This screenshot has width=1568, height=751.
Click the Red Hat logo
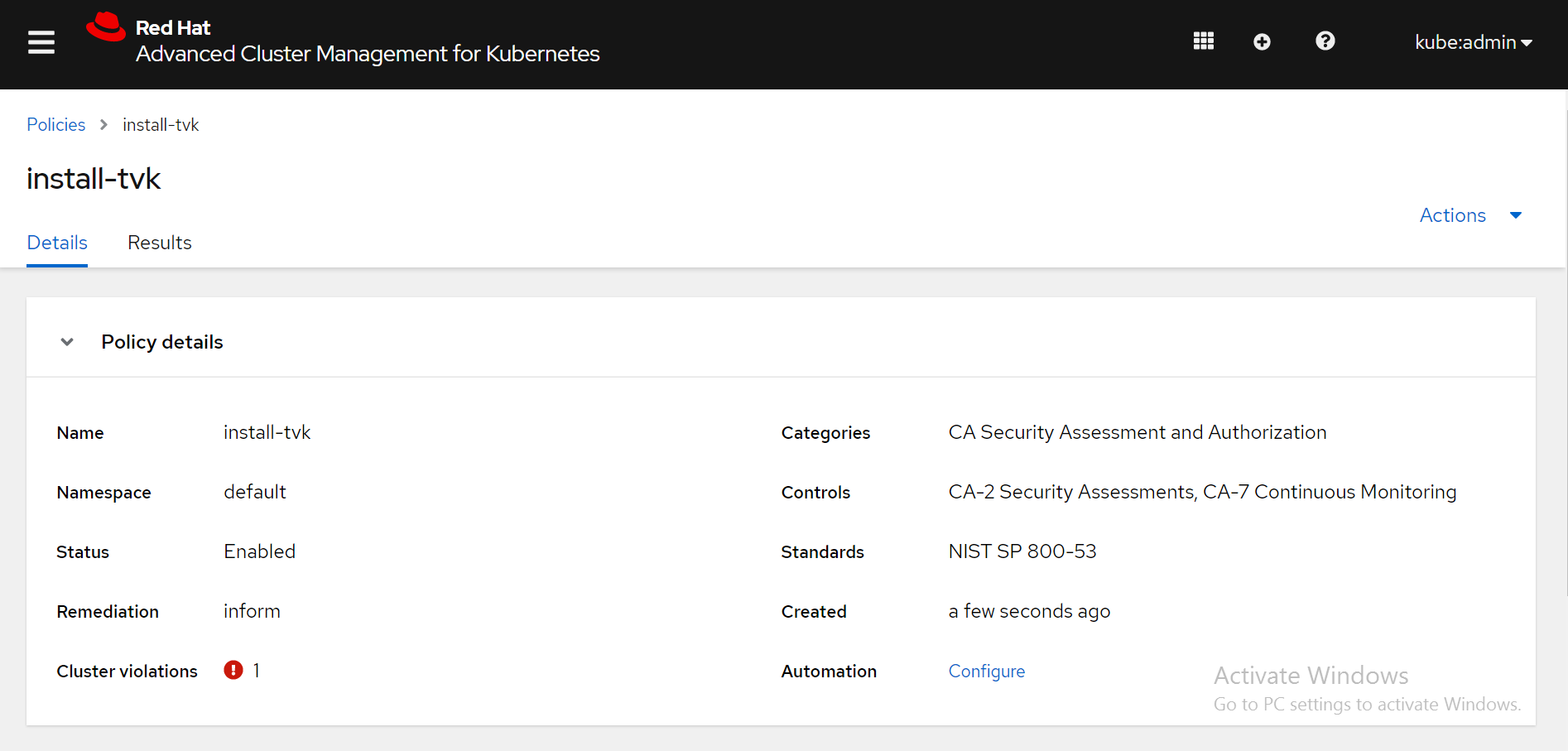pyautogui.click(x=106, y=27)
